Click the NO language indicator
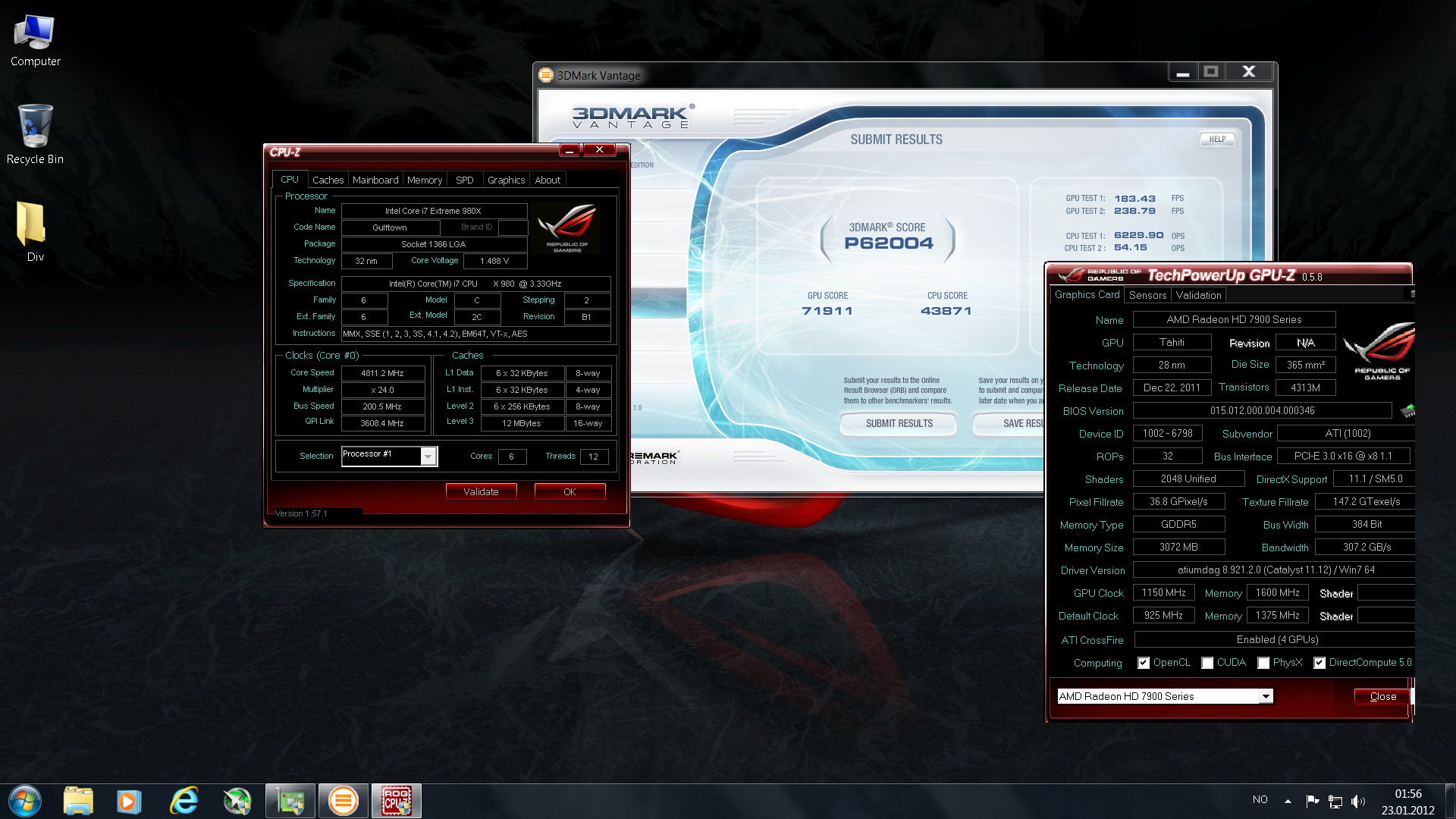 [1260, 799]
